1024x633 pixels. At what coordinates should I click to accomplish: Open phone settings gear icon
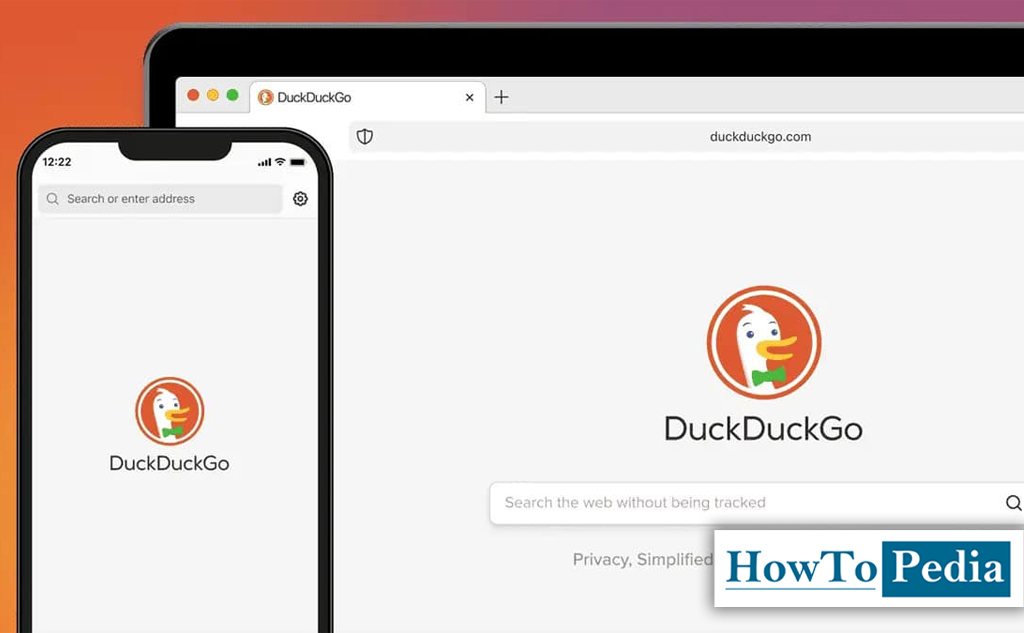300,199
